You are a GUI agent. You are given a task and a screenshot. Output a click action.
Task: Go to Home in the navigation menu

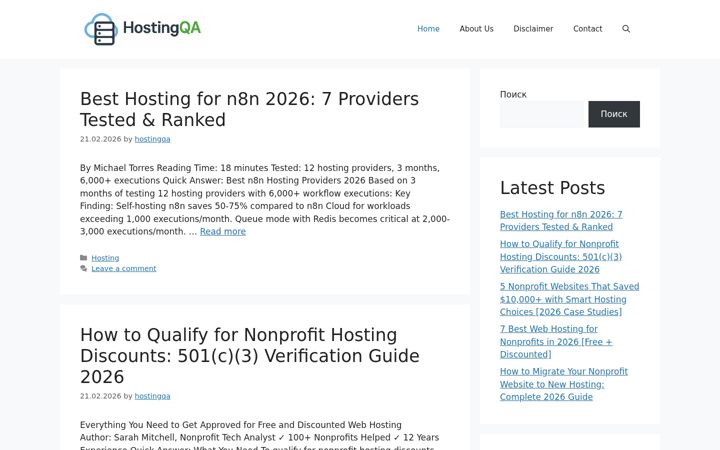tap(428, 29)
